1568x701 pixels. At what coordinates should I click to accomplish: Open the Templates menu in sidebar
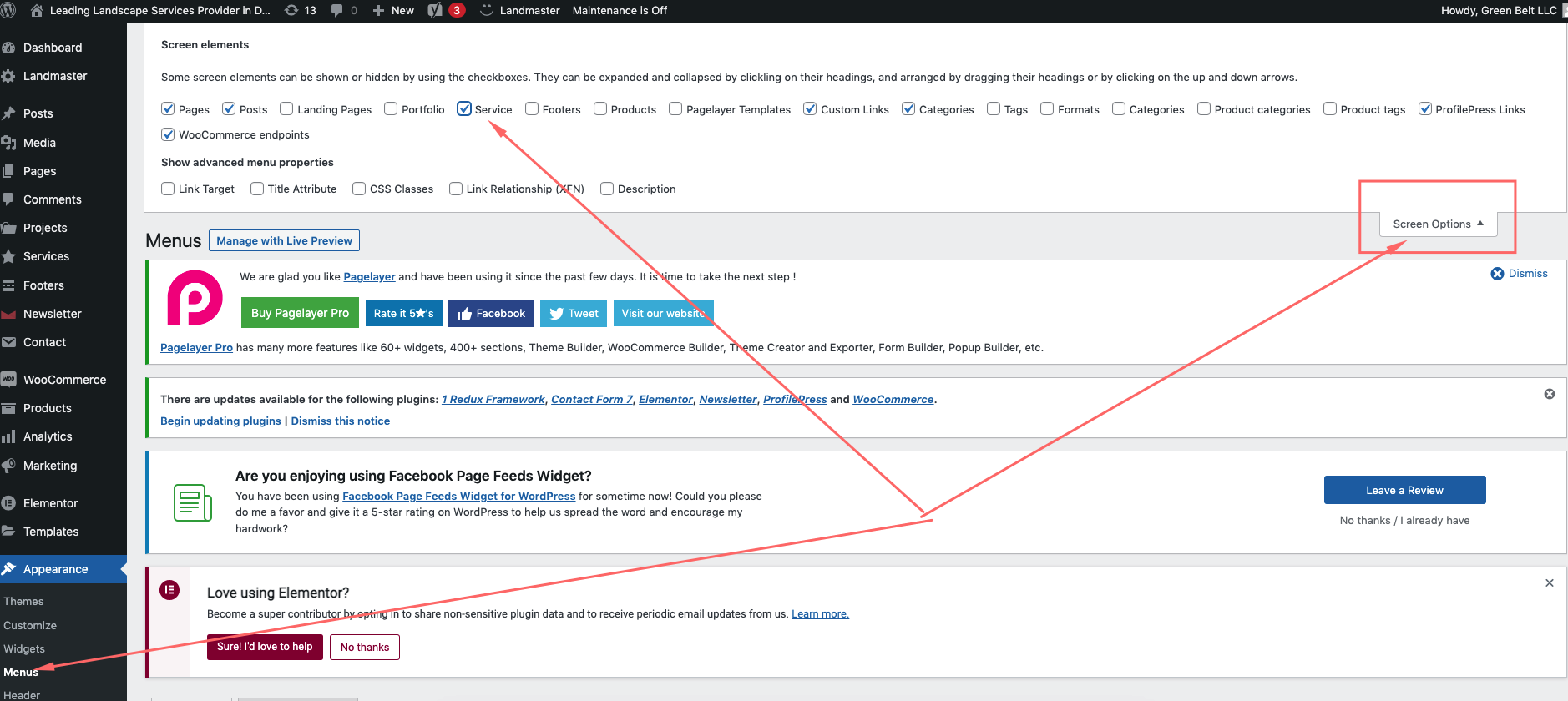pos(51,532)
